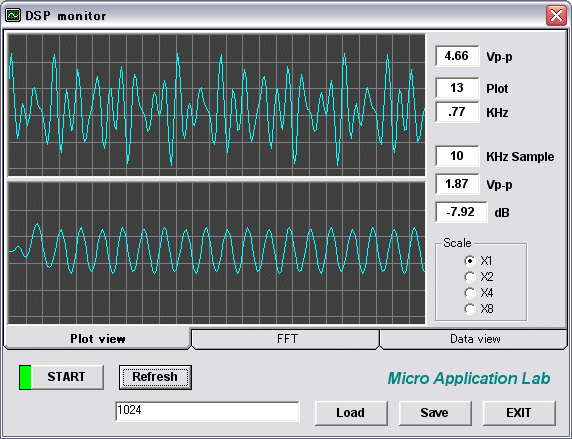The height and width of the screenshot is (439, 572).
Task: Focus the 1024 sample count field
Action: 207,411
